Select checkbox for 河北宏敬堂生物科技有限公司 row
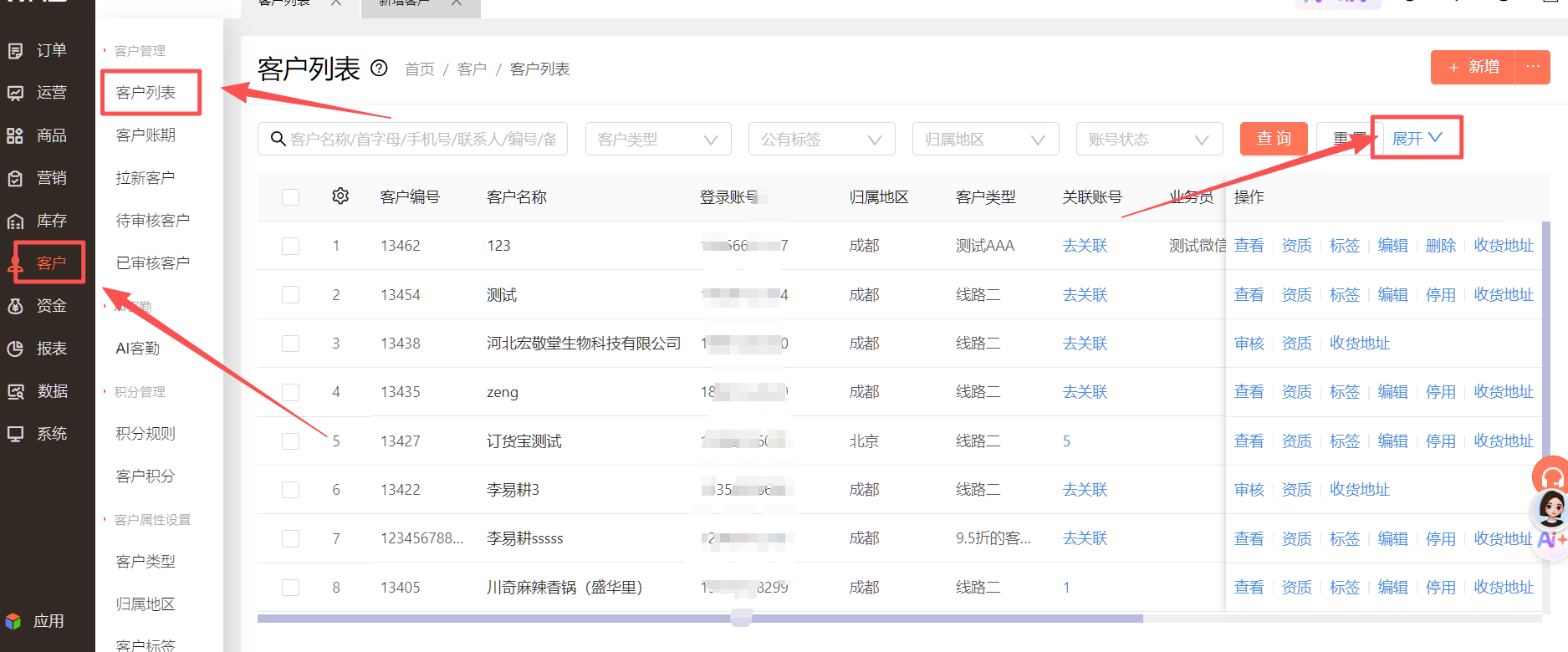 point(291,344)
